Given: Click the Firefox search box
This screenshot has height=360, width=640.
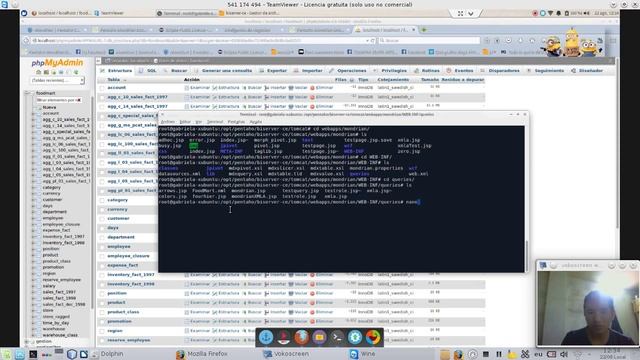Looking at the screenshot, I should [429, 41].
